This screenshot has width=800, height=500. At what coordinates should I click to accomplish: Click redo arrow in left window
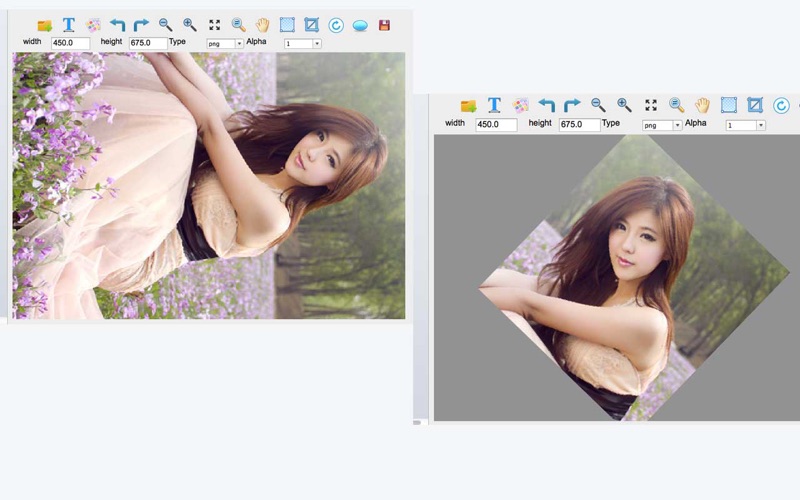point(141,24)
